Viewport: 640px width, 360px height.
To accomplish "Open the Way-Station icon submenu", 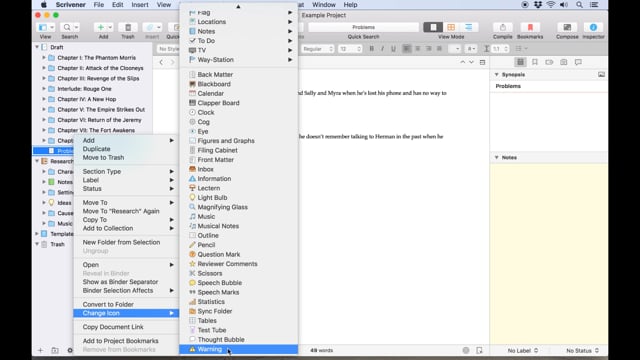I will (238, 60).
